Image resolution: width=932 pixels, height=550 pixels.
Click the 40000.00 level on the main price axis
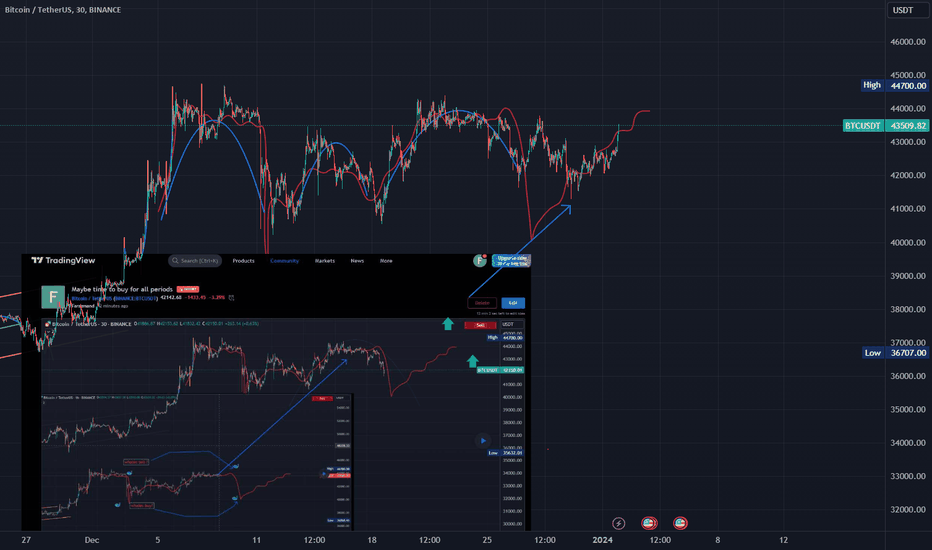[908, 243]
